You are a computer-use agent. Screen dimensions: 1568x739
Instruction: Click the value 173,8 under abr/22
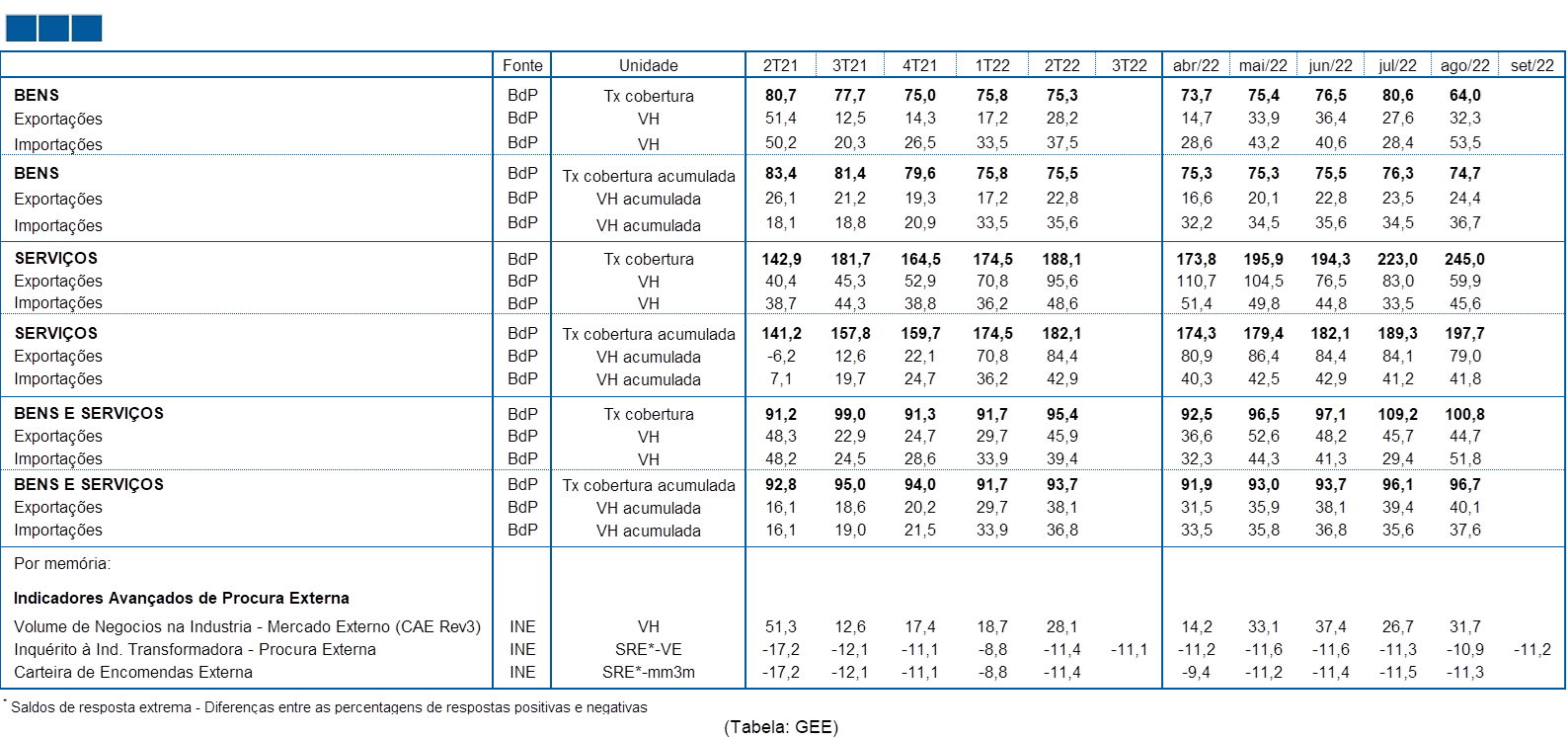[1196, 259]
